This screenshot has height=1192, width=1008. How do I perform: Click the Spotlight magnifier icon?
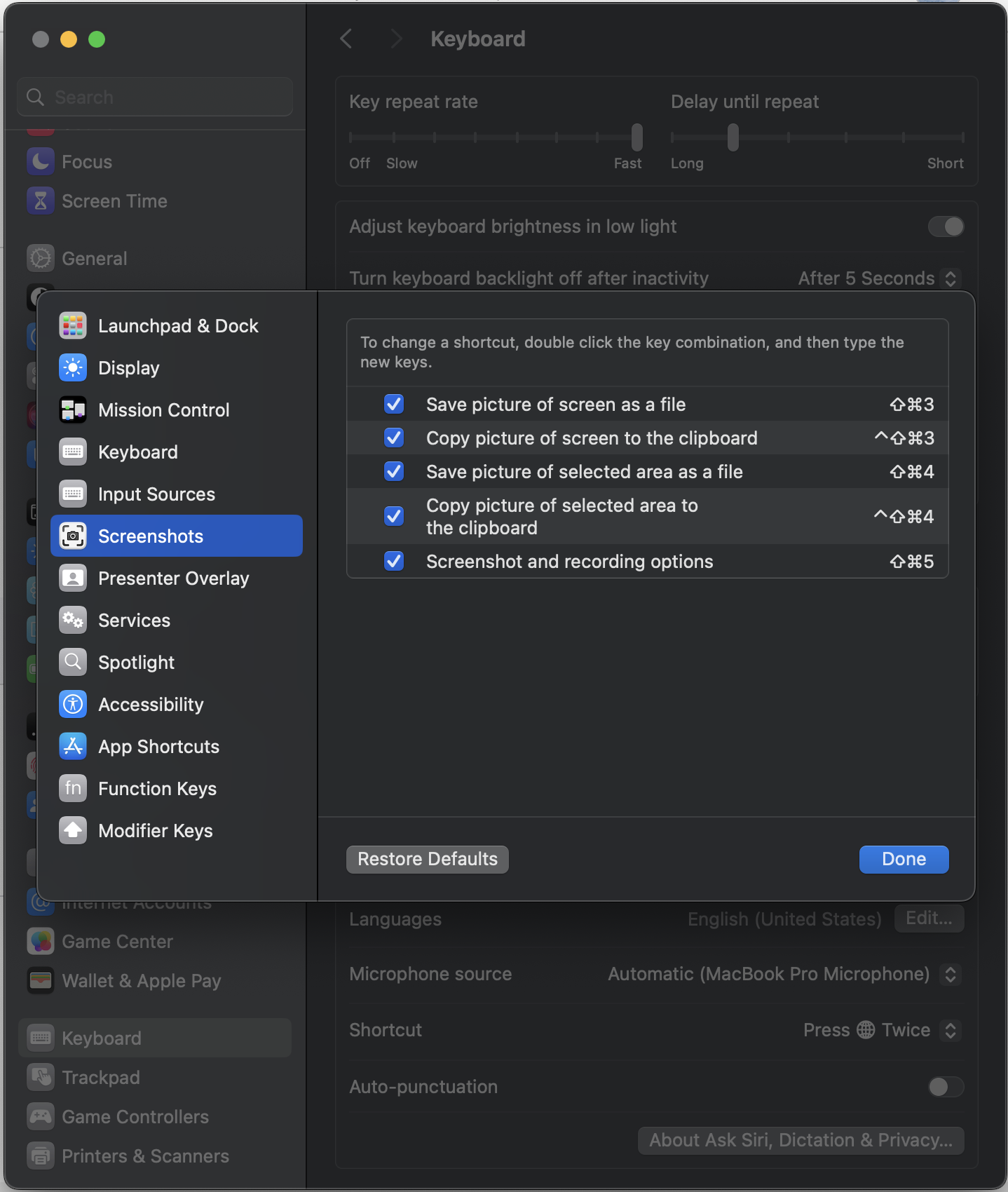click(x=73, y=663)
